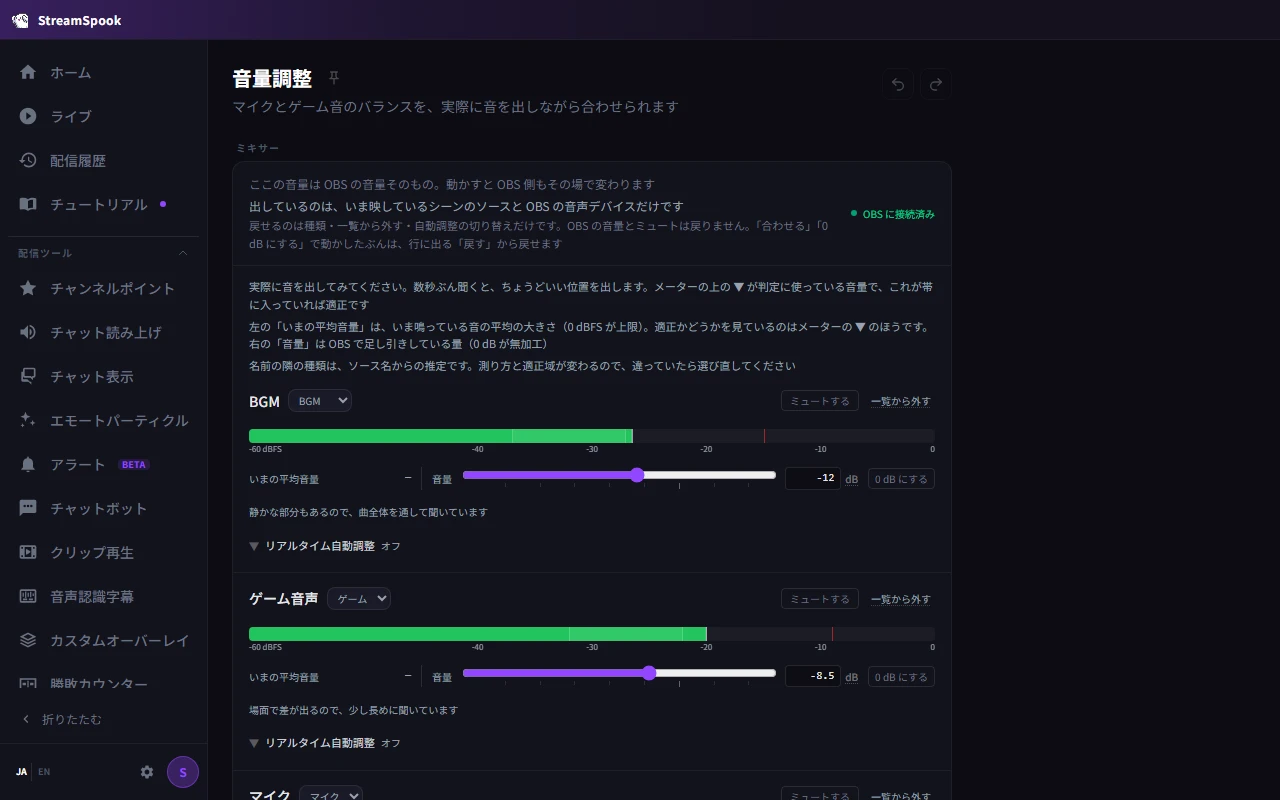Click カスタムオーバーレイ layers icon

(x=28, y=640)
